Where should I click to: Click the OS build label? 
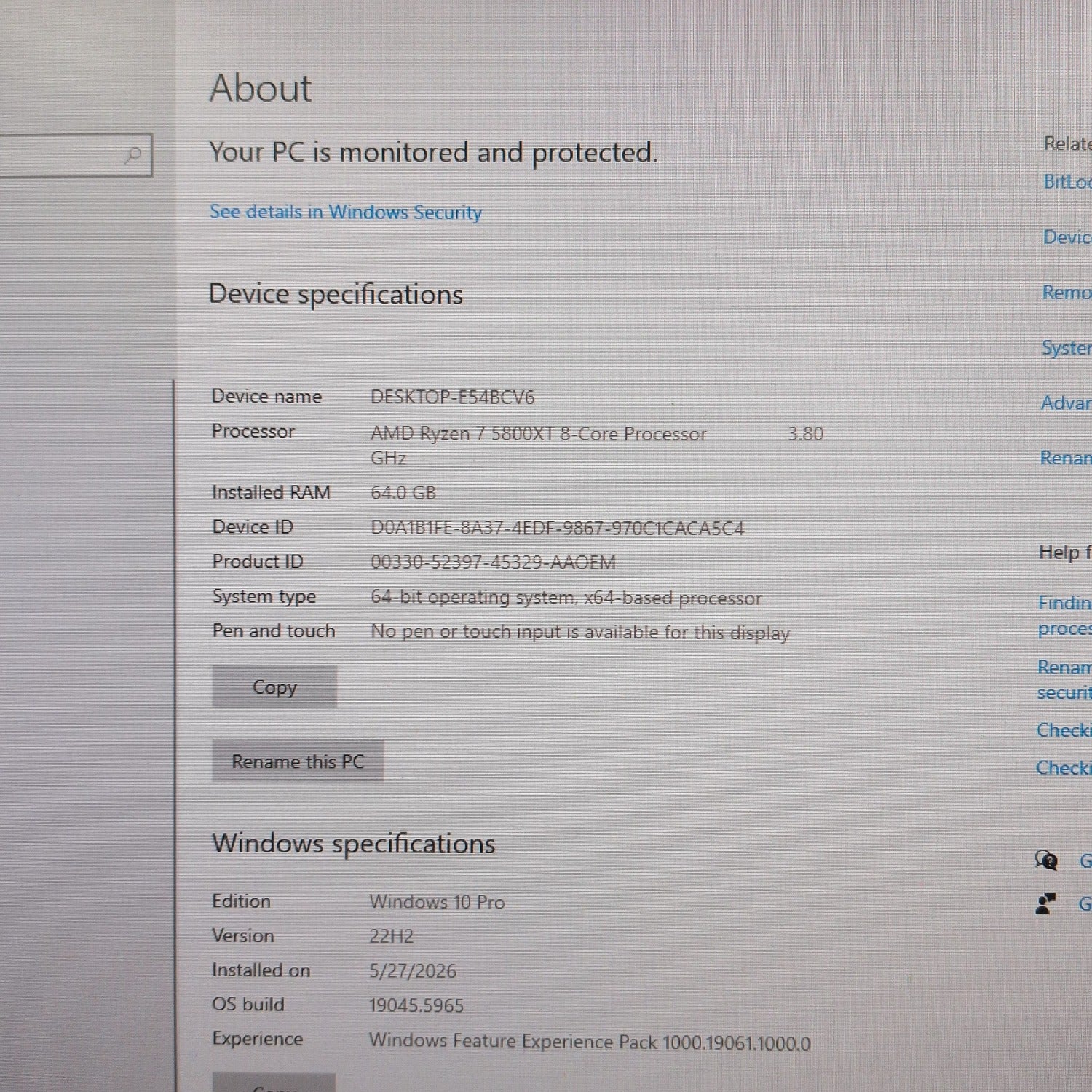[248, 1005]
